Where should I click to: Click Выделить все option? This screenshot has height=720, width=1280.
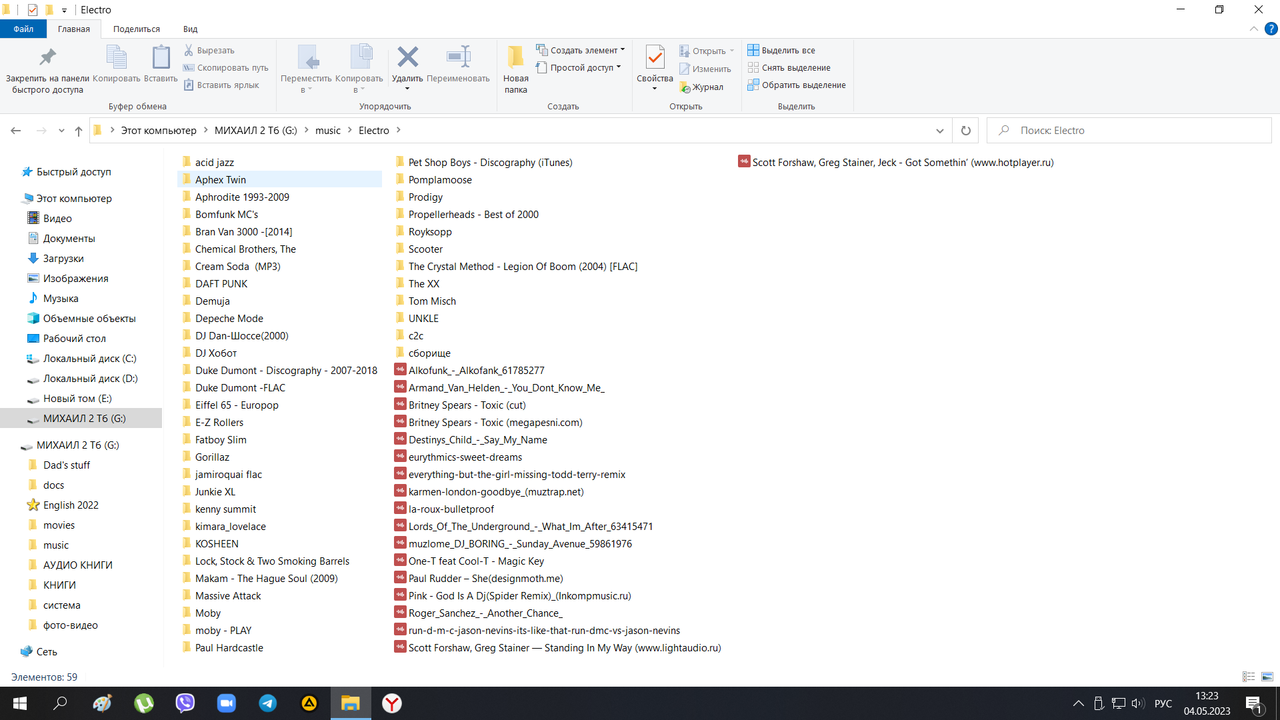coord(781,50)
